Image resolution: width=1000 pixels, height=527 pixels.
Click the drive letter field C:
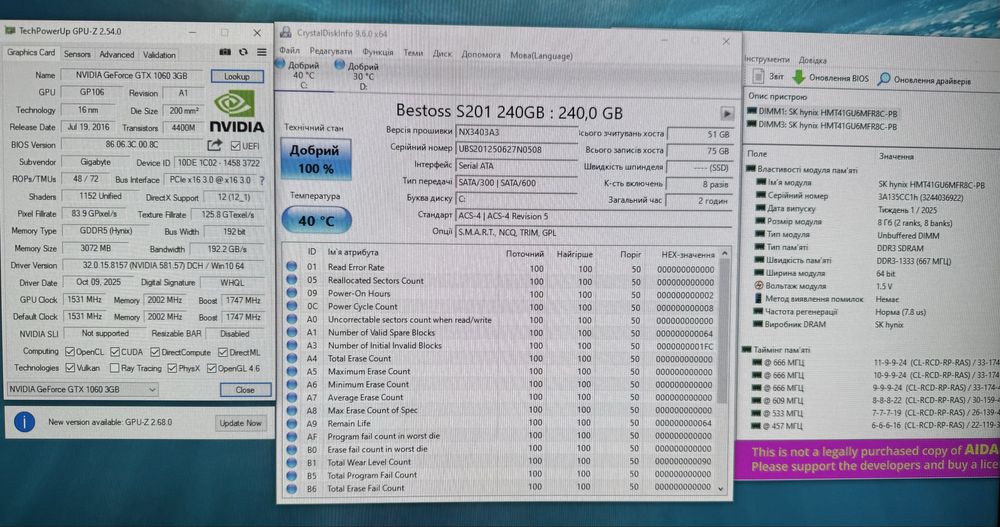click(x=516, y=198)
